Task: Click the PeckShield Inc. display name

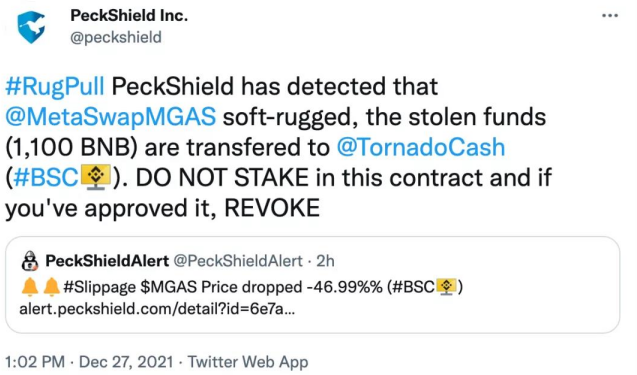Action: (x=129, y=16)
